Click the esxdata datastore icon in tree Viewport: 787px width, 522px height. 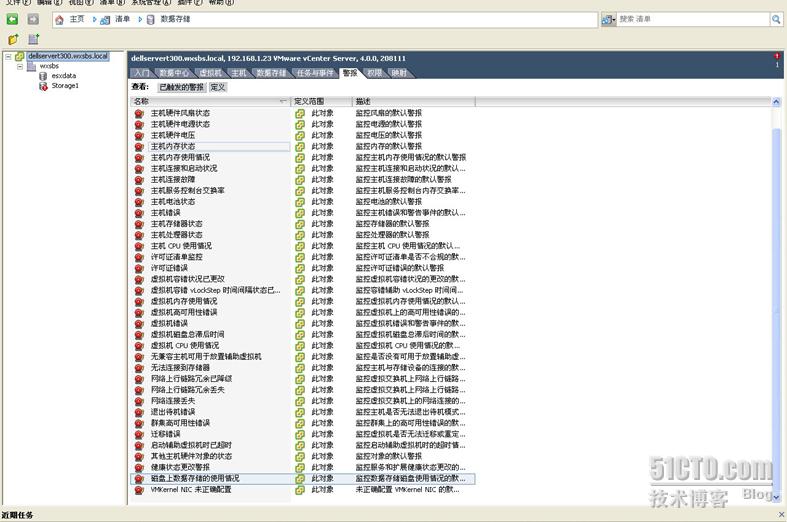click(x=43, y=76)
